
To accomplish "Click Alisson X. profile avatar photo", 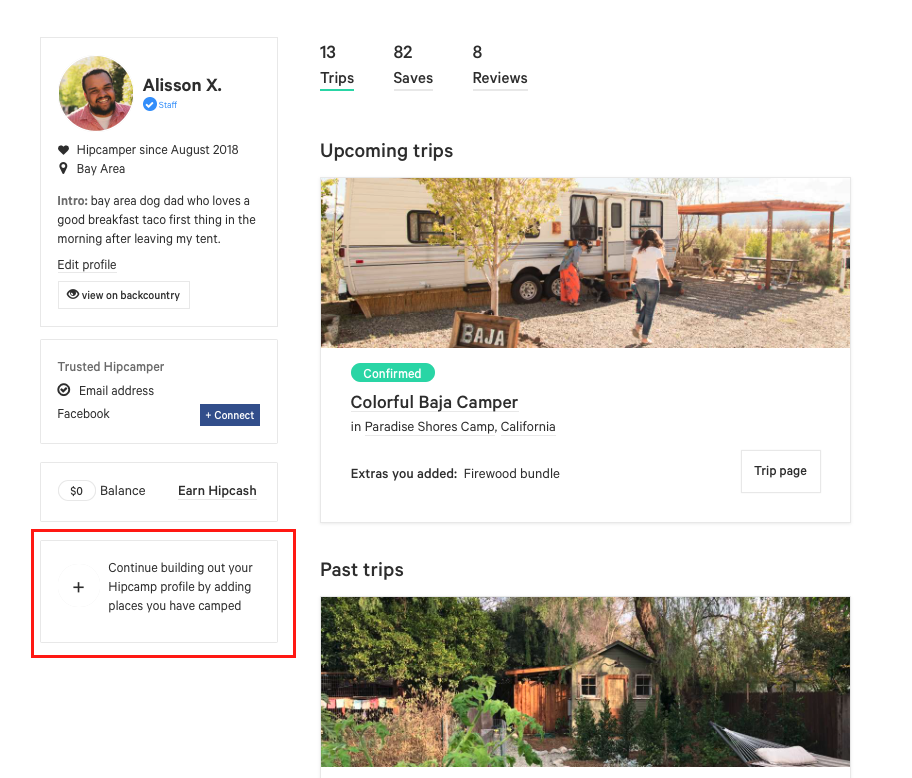I will click(96, 94).
